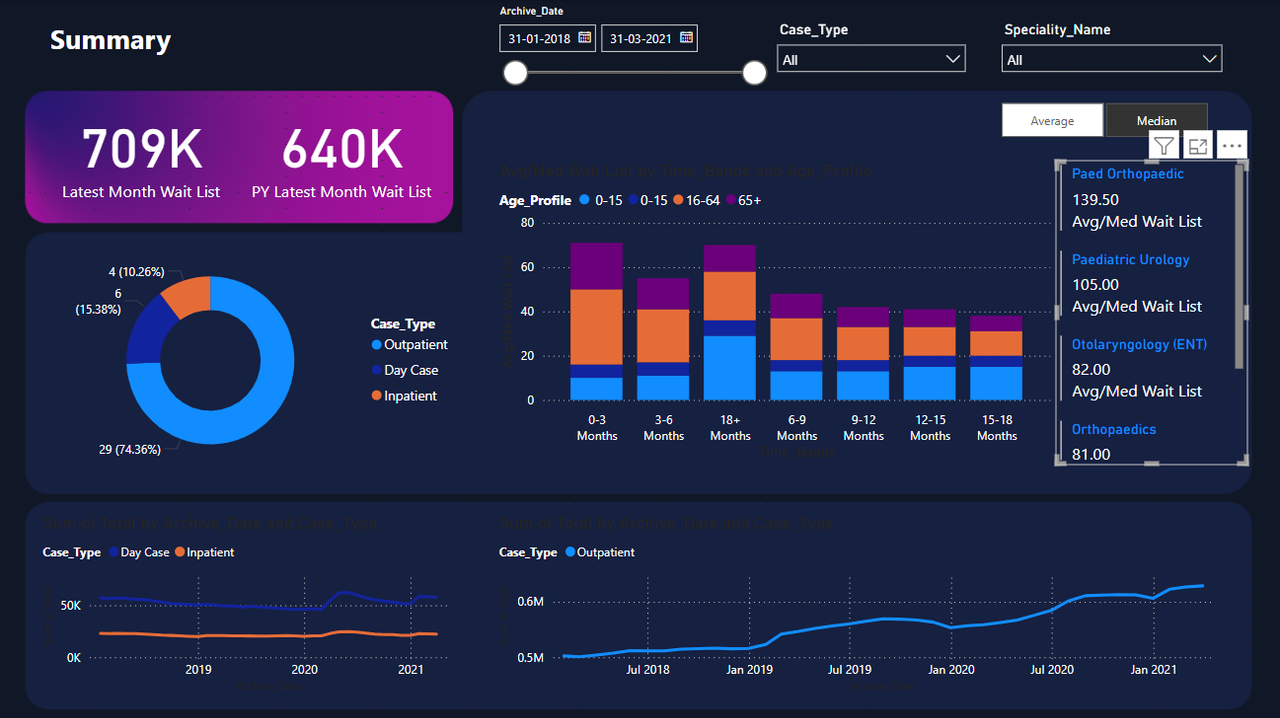Switch to the Average button
Image resolution: width=1280 pixels, height=718 pixels.
coord(1052,120)
